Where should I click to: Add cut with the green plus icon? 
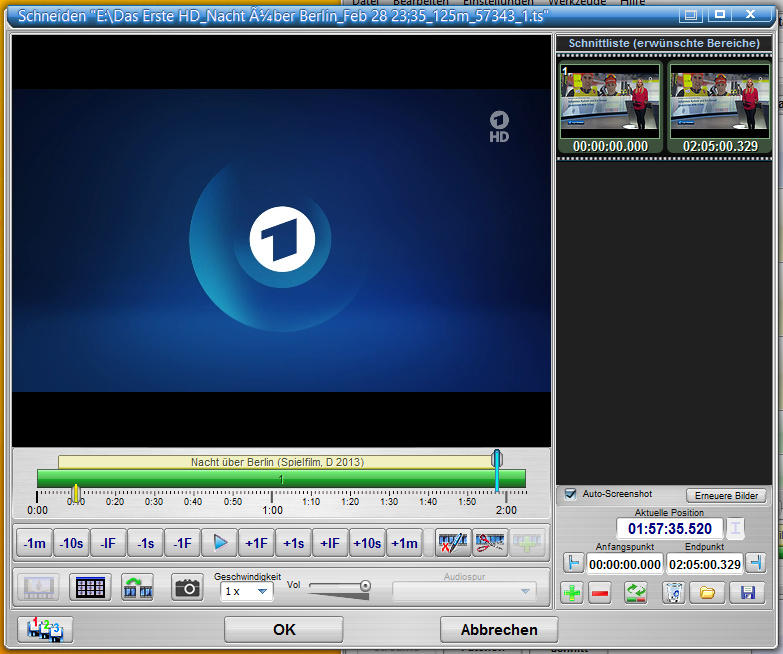pos(572,593)
